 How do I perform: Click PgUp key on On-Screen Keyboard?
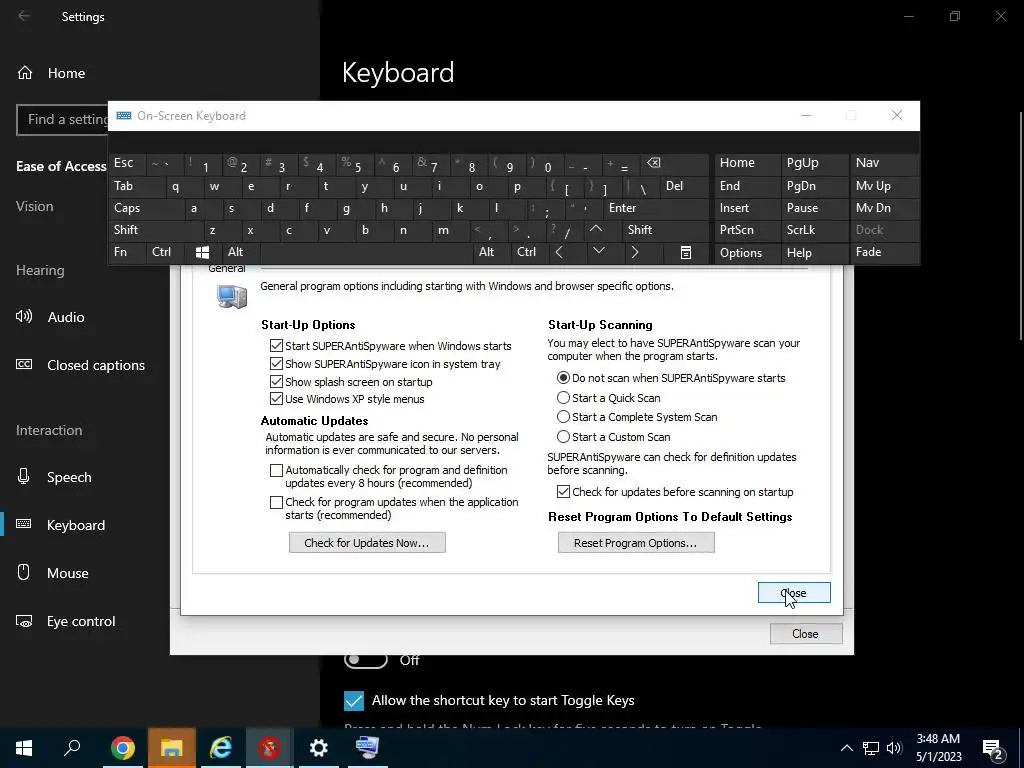click(x=815, y=163)
